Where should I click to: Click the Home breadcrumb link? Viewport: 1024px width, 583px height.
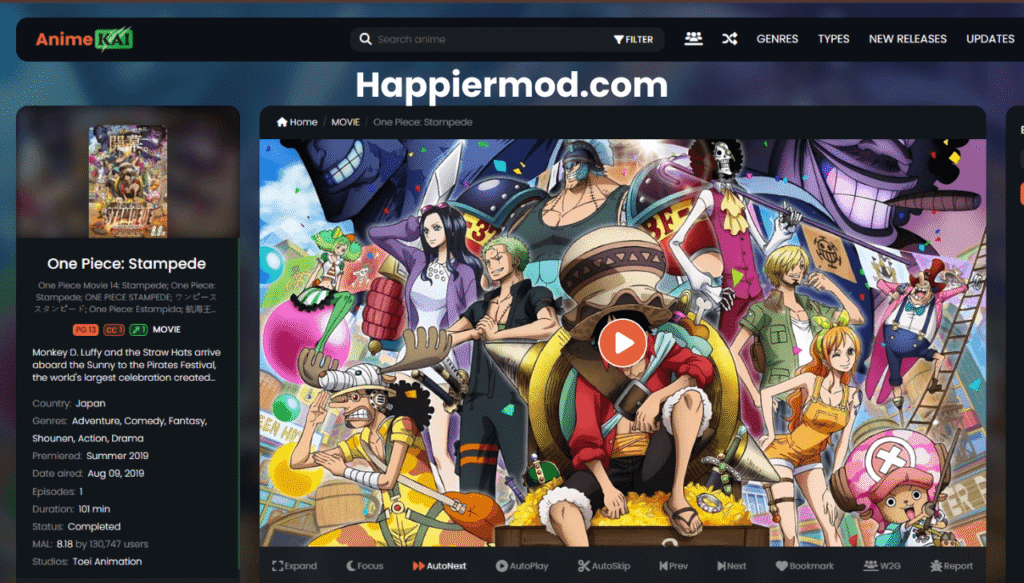click(297, 122)
